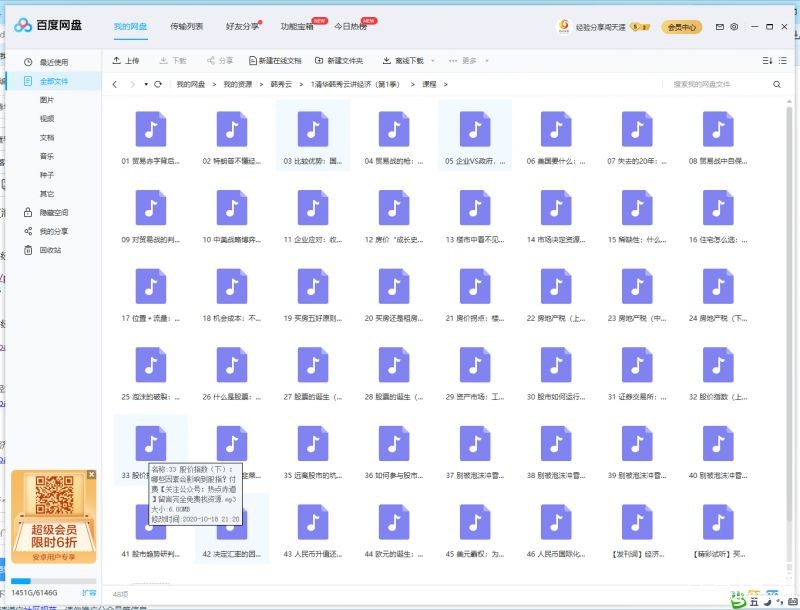
Task: Open the 音乐 category
Action: click(46, 156)
